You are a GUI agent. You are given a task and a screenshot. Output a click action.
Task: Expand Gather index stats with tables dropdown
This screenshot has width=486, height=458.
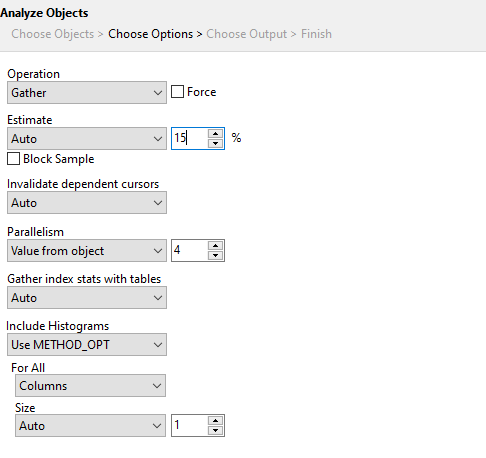tap(87, 297)
